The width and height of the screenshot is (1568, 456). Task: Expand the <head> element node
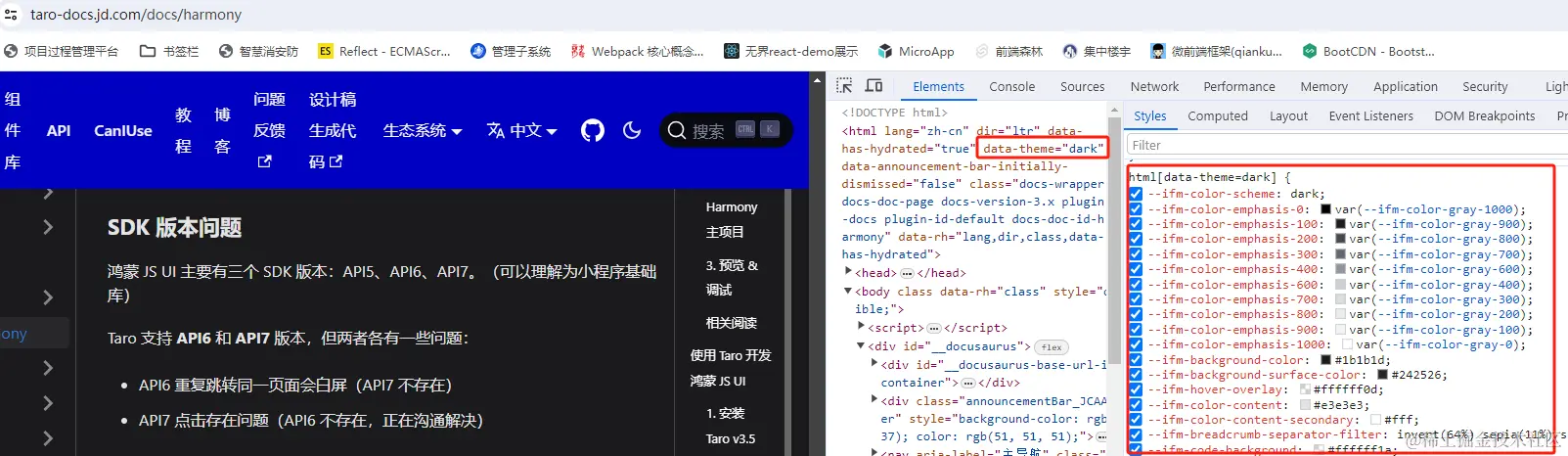point(849,272)
